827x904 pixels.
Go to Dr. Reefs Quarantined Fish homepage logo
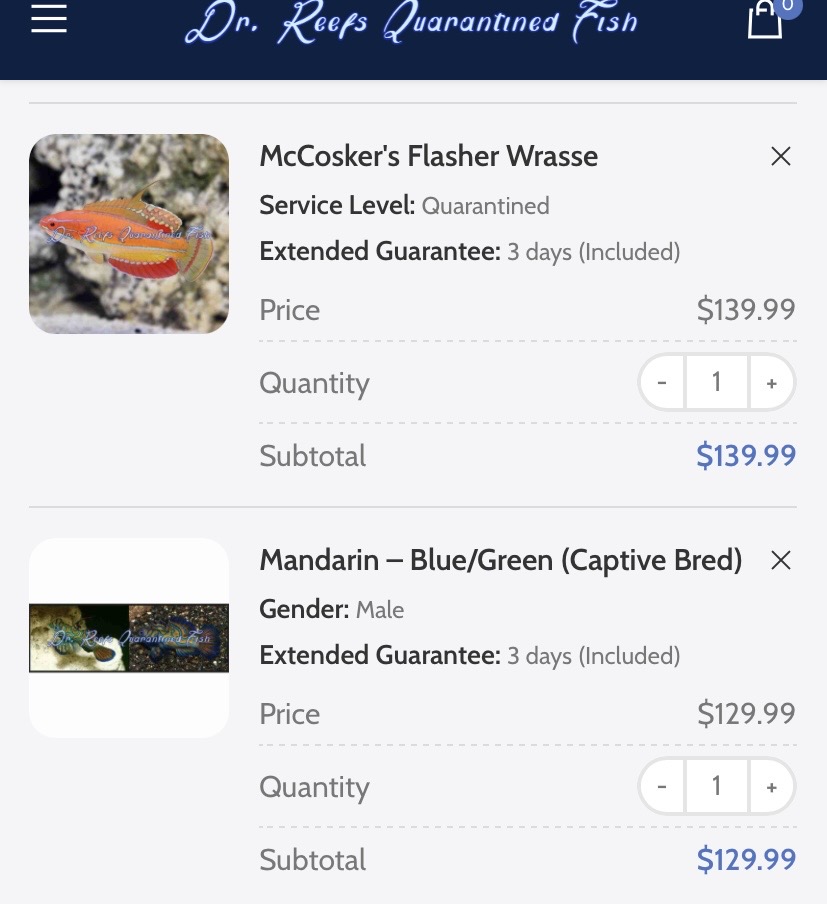411,22
